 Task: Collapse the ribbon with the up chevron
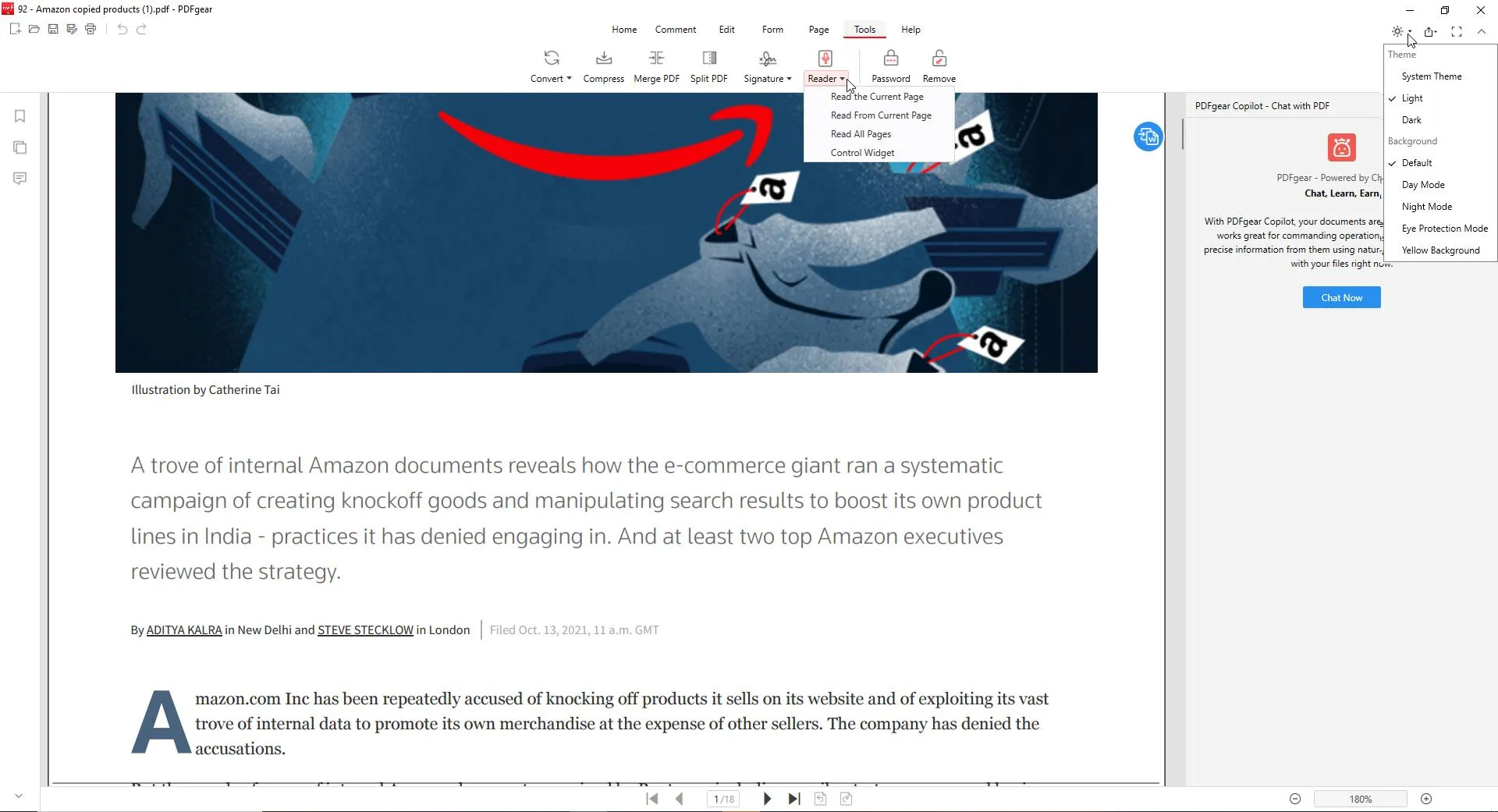click(1481, 32)
